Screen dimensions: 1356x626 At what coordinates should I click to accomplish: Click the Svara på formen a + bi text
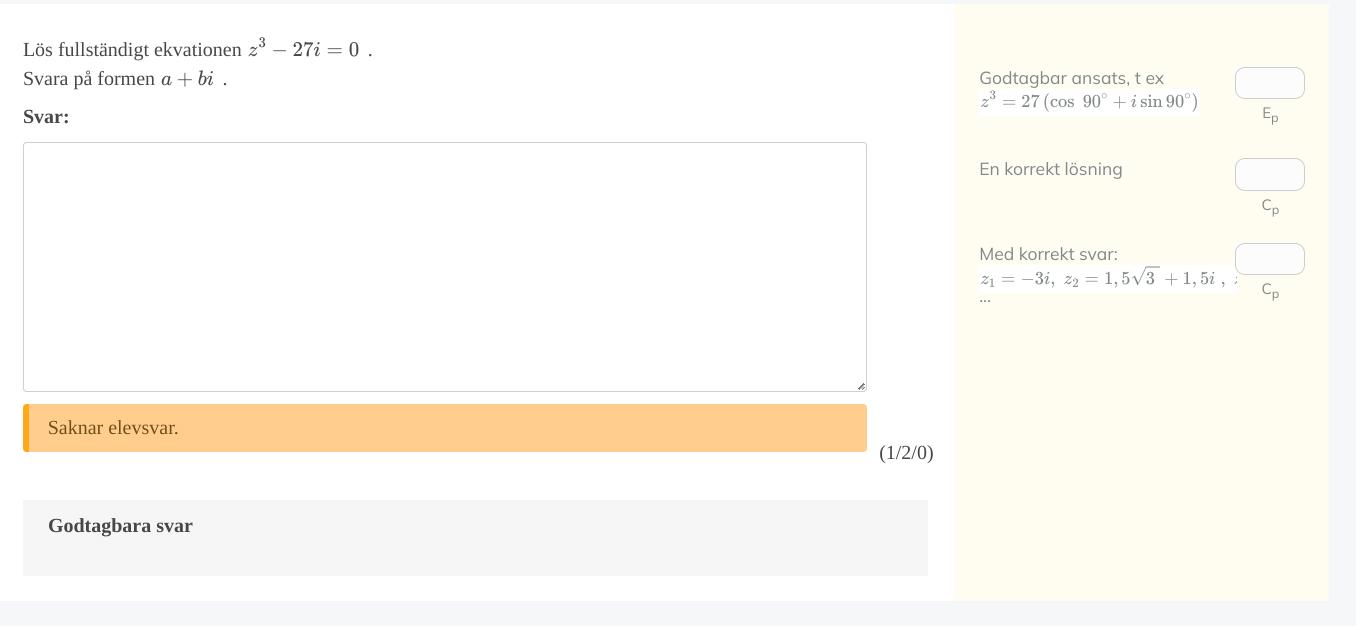coord(124,79)
